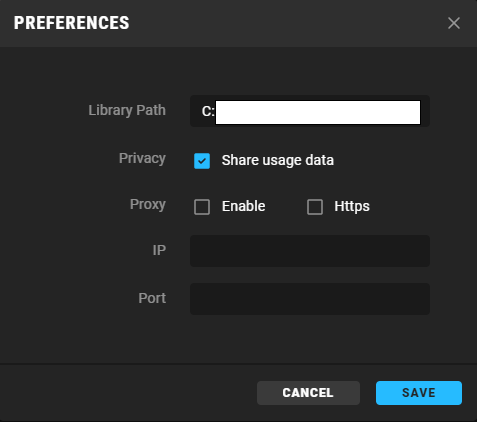Click the "IP" field label
477x422 pixels.
(159, 250)
